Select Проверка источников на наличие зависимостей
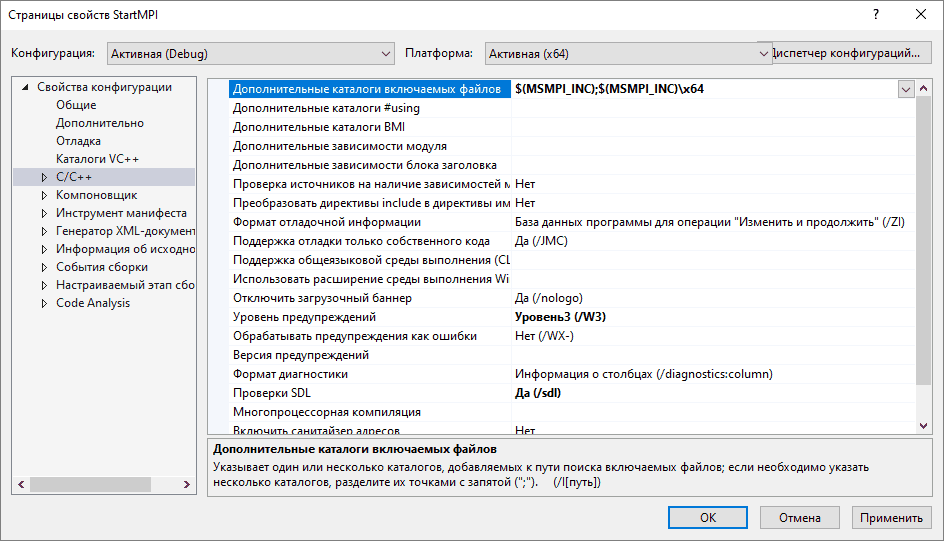Screen dimensions: 944x541 pyautogui.click(x=370, y=184)
